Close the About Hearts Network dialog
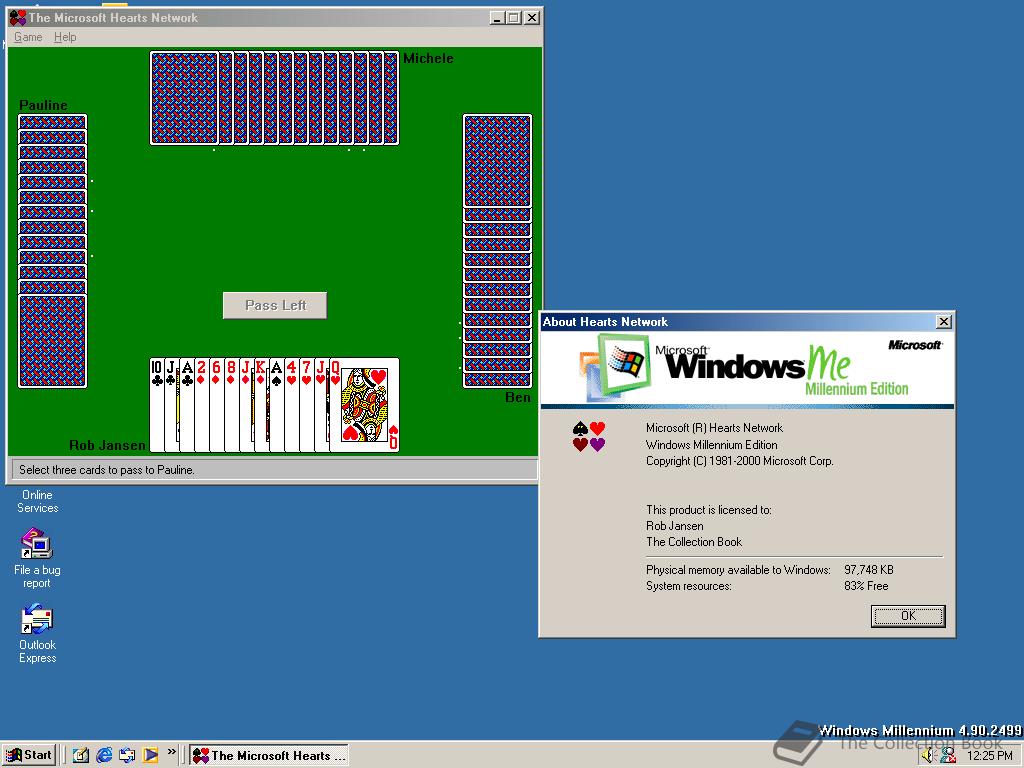The width and height of the screenshot is (1024, 768). pos(944,321)
